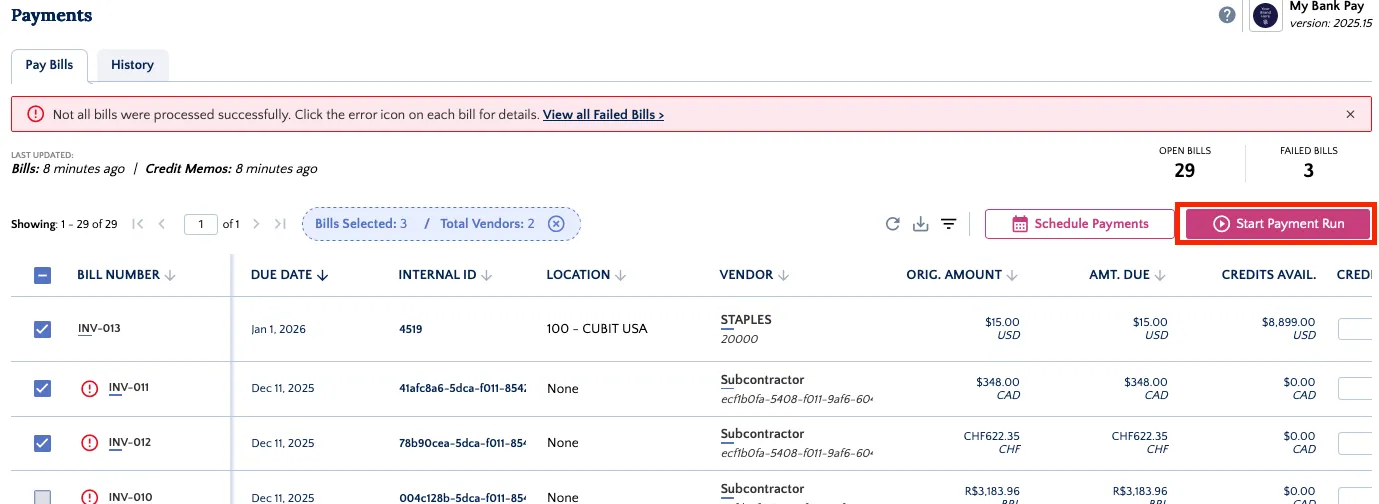The width and height of the screenshot is (1379, 504).
Task: Sort by Amt. Due column arrow
Action: pos(1158,275)
